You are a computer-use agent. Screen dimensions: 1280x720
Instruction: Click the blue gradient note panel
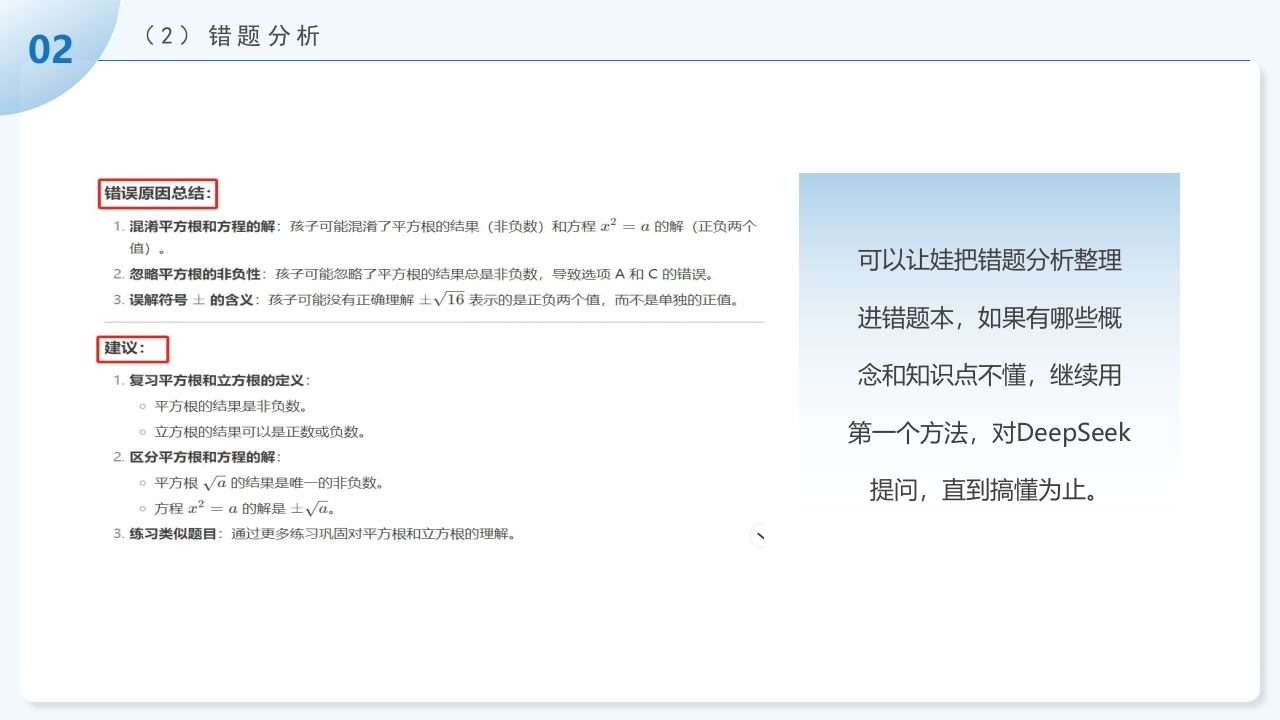pyautogui.click(x=989, y=340)
